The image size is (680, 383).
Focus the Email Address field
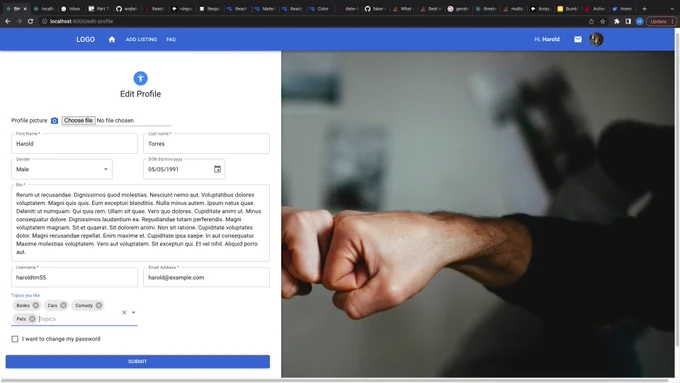click(206, 277)
